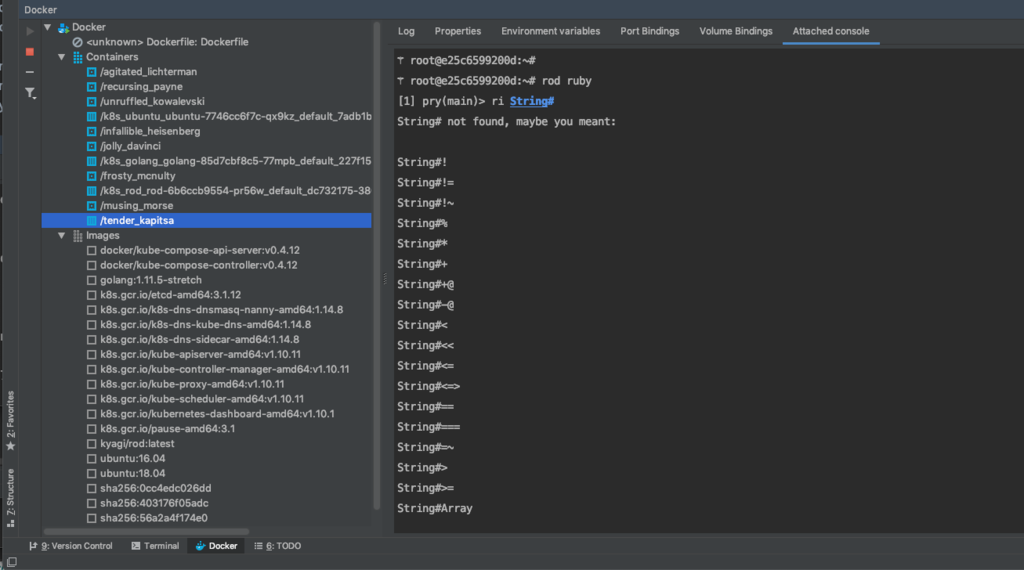Follow the String# link in console
Screen dimensions: 1024x570
(532, 101)
